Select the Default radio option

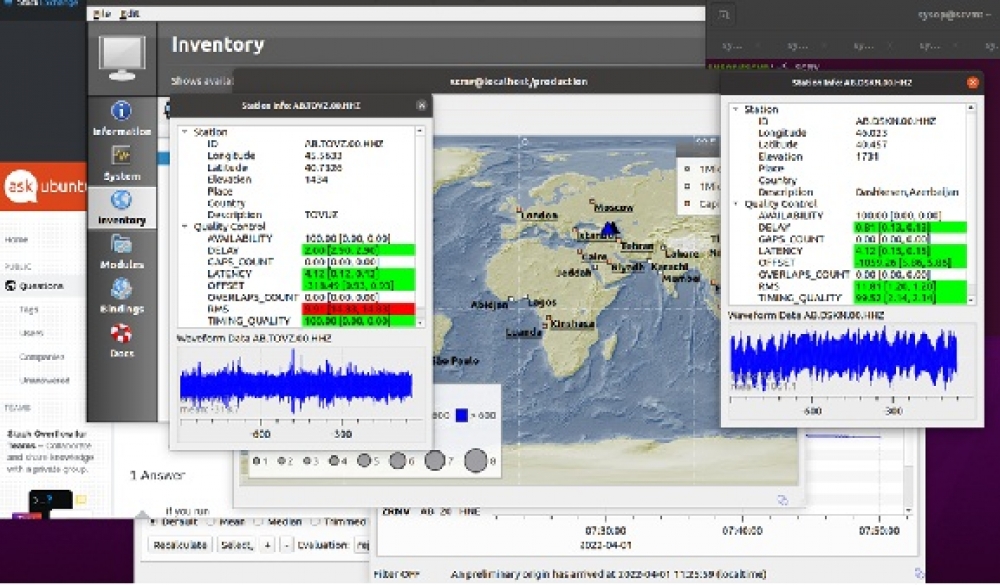click(153, 521)
